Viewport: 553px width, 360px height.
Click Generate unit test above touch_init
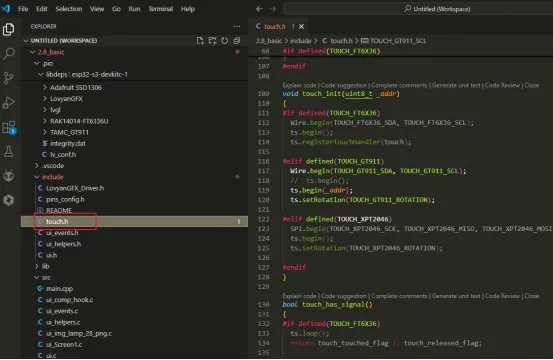(x=456, y=85)
